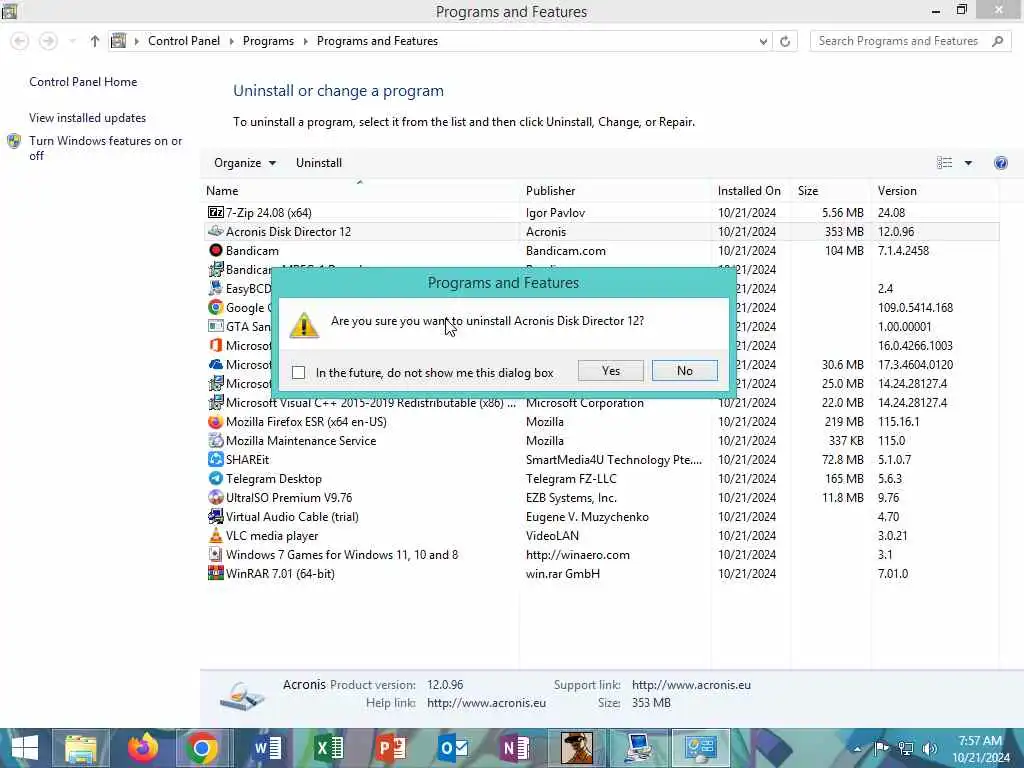Expand the recent locations arrow
Image resolution: width=1024 pixels, height=768 pixels.
click(x=72, y=41)
